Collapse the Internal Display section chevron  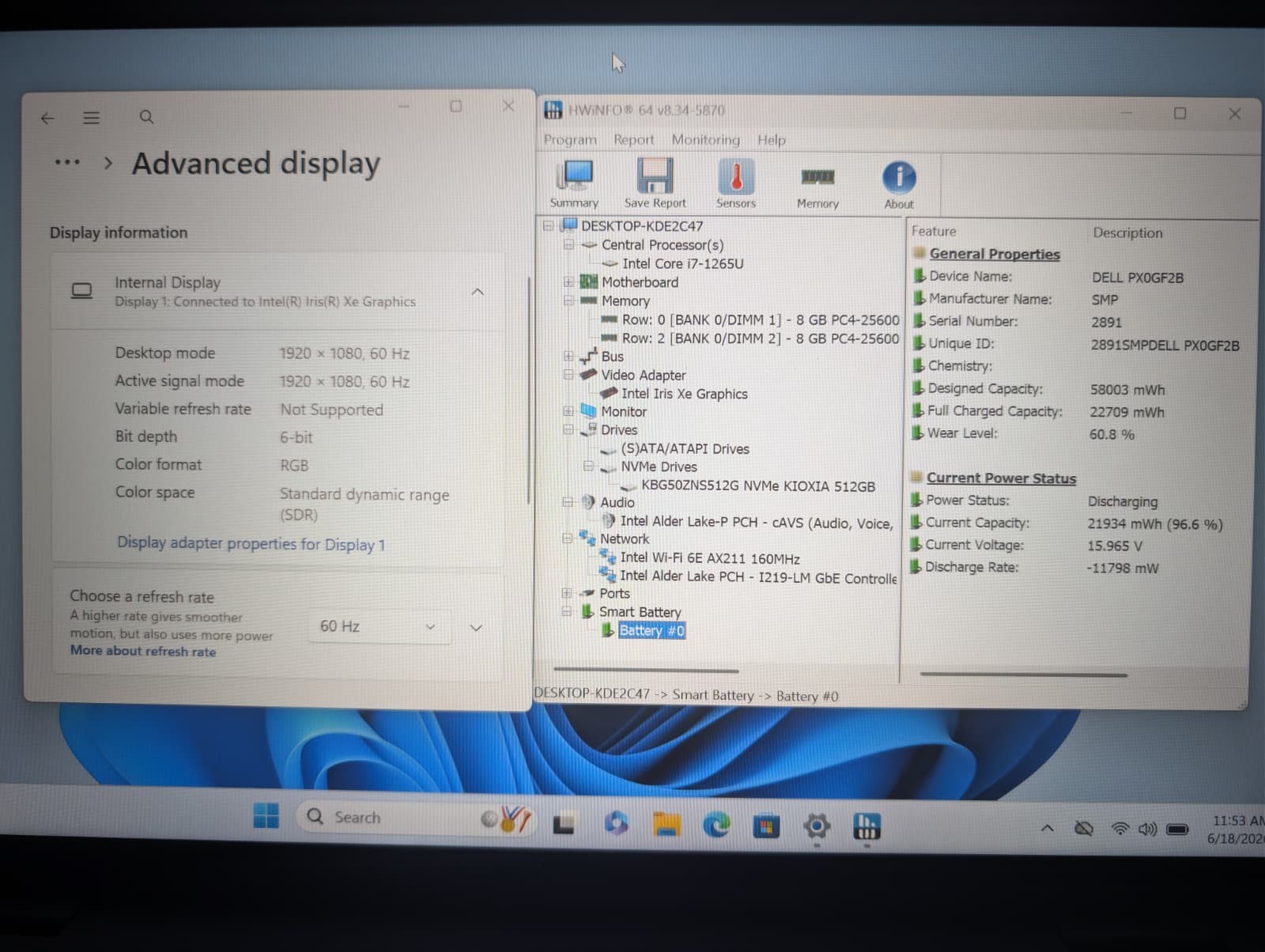tap(478, 292)
